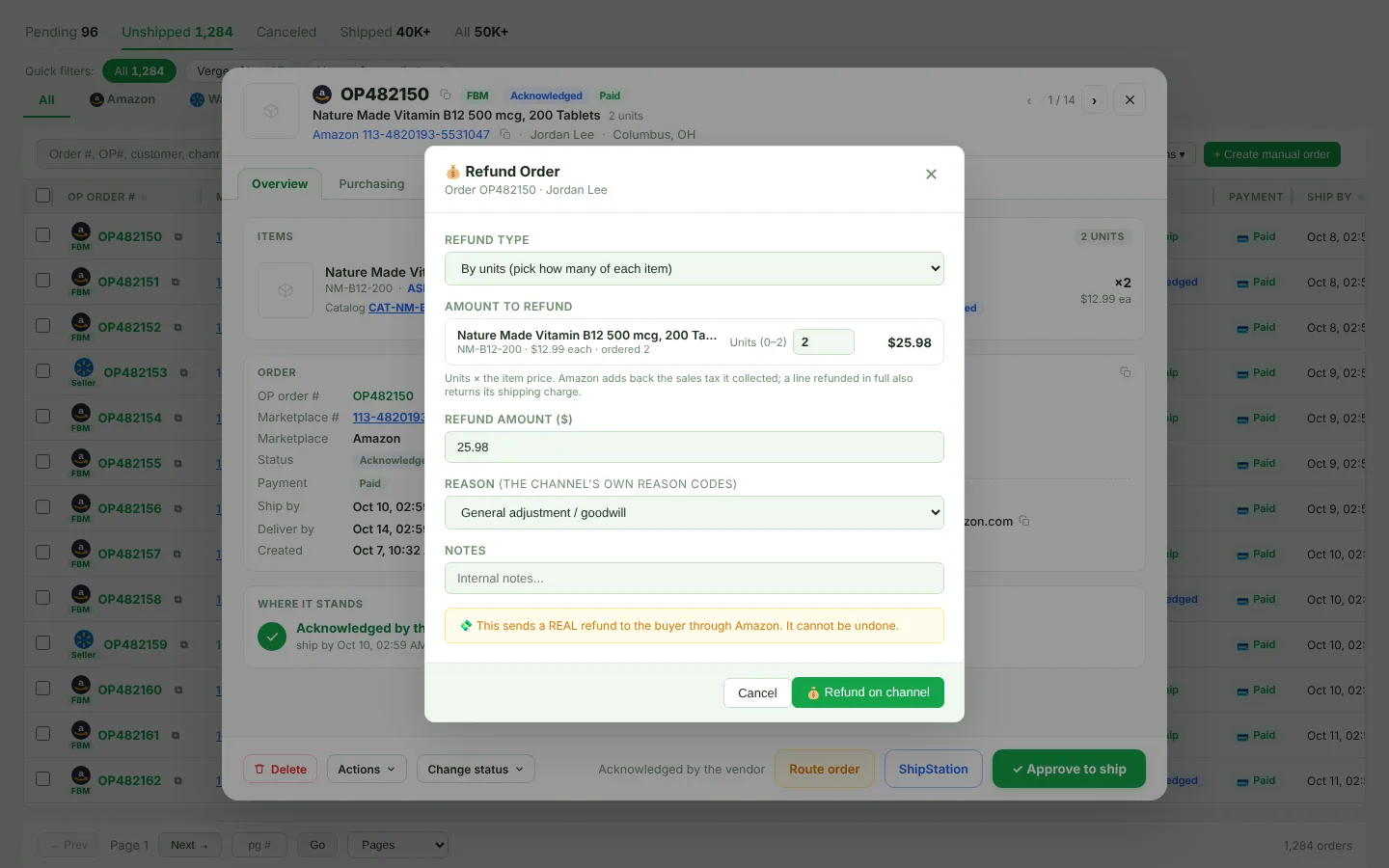The width and height of the screenshot is (1389, 868).
Task: Copy order number OP482162 in list
Action: (x=178, y=781)
